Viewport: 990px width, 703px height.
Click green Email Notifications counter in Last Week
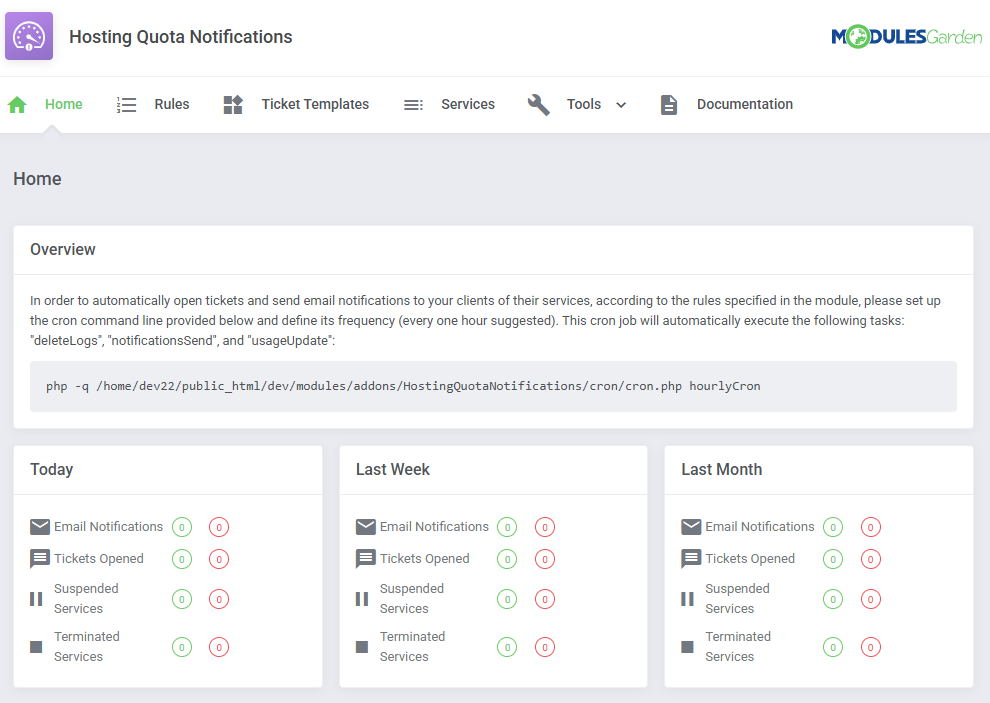point(507,527)
